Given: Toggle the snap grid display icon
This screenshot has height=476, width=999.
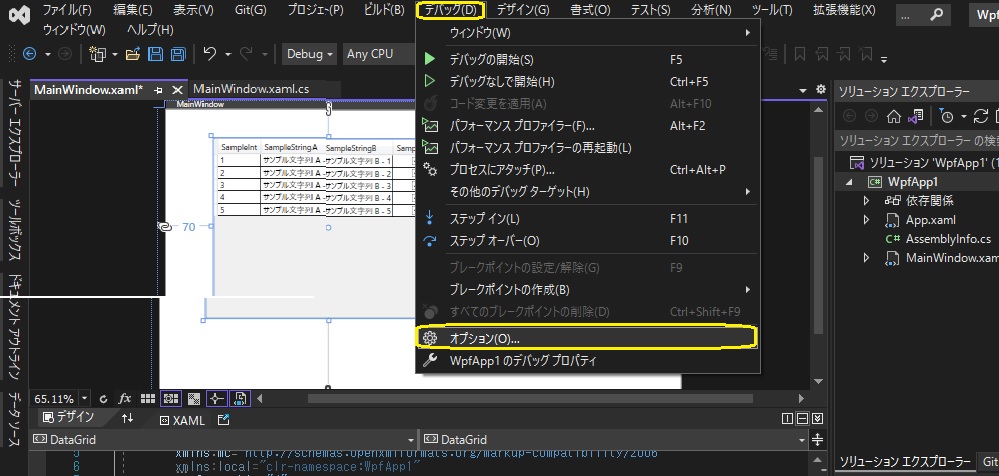Looking at the screenshot, I should coord(148,398).
